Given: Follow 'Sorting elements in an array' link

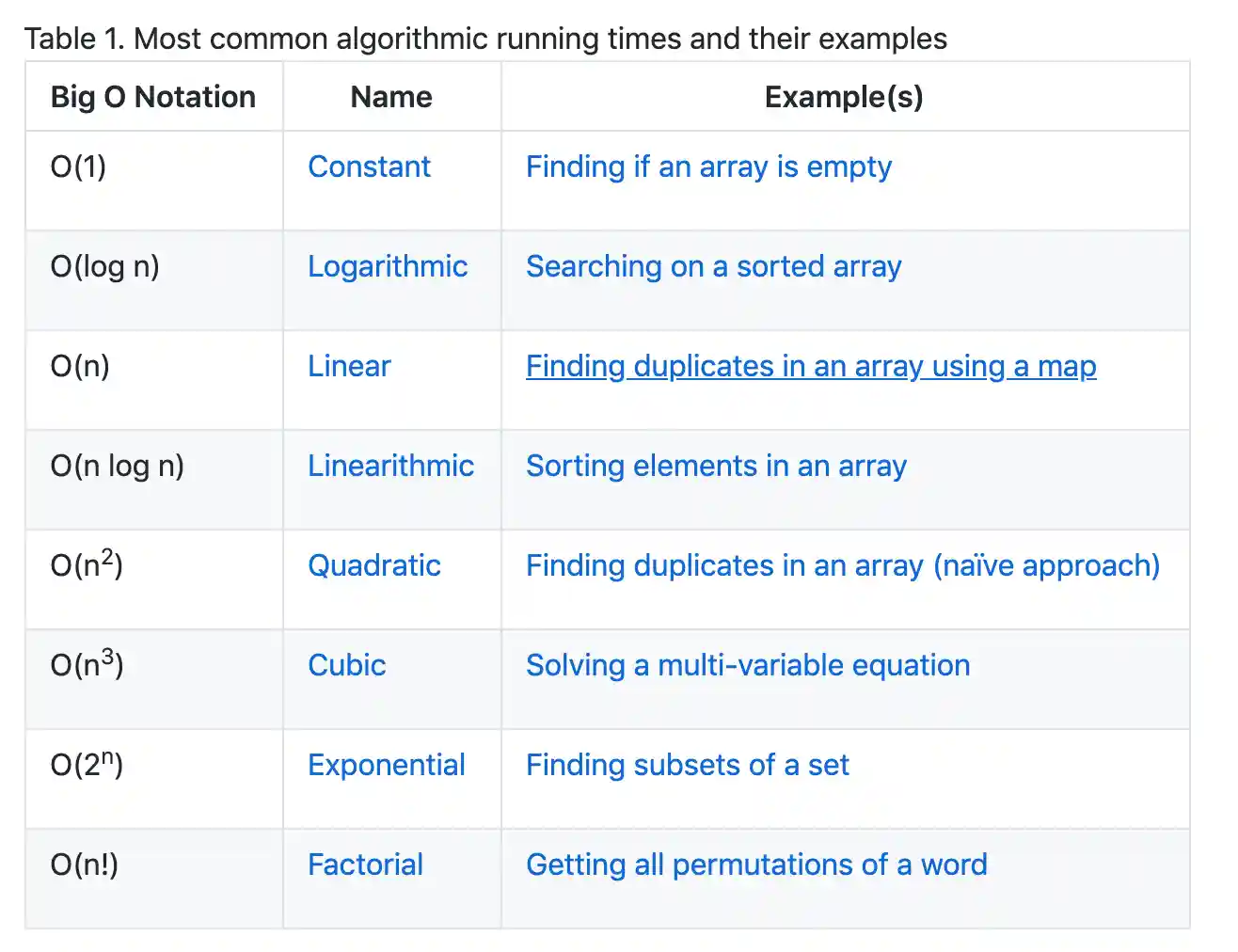Looking at the screenshot, I should pos(716,466).
